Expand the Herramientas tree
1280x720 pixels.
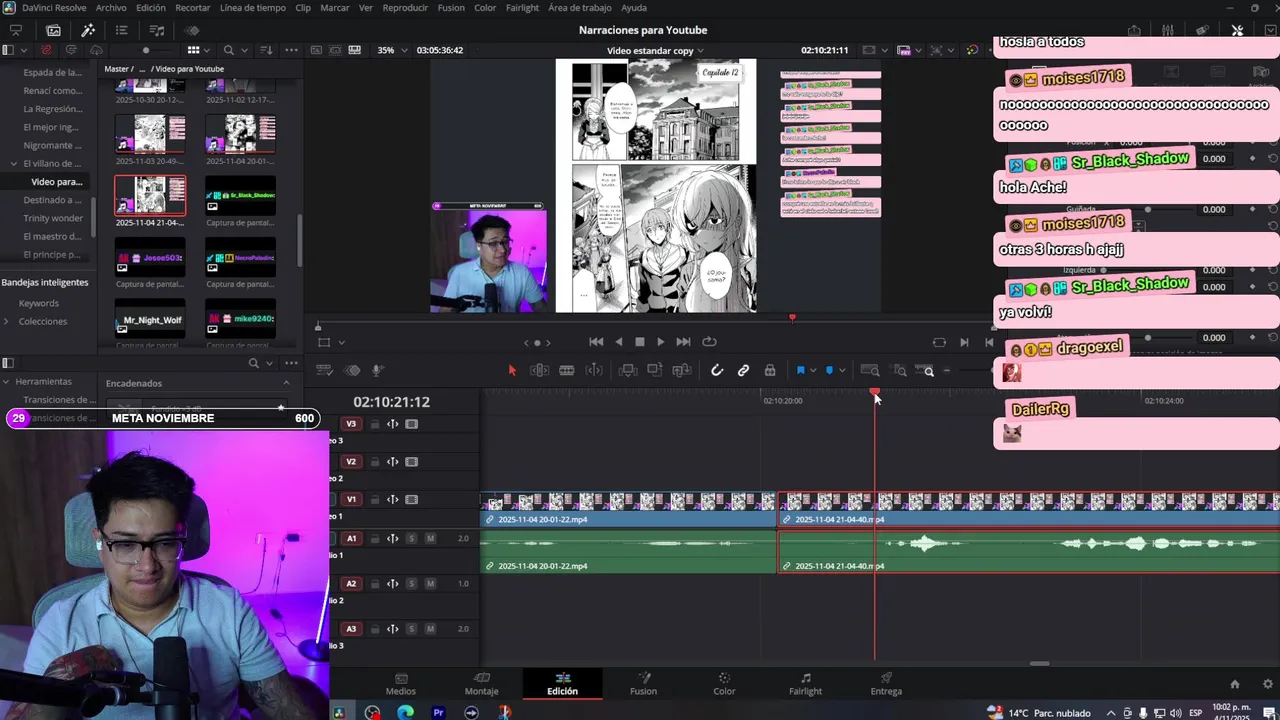point(6,381)
